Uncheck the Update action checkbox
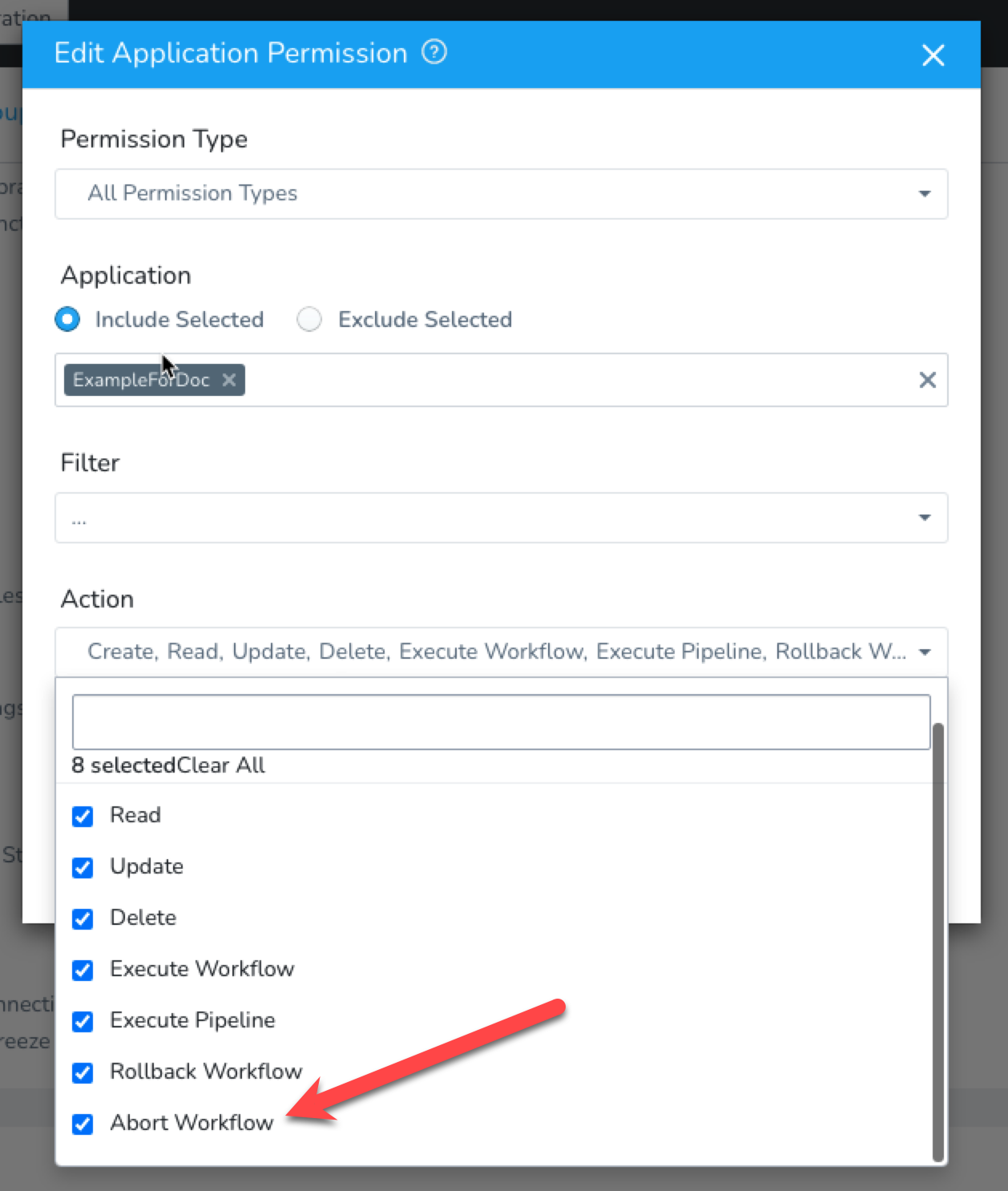The height and width of the screenshot is (1191, 1008). (83, 867)
